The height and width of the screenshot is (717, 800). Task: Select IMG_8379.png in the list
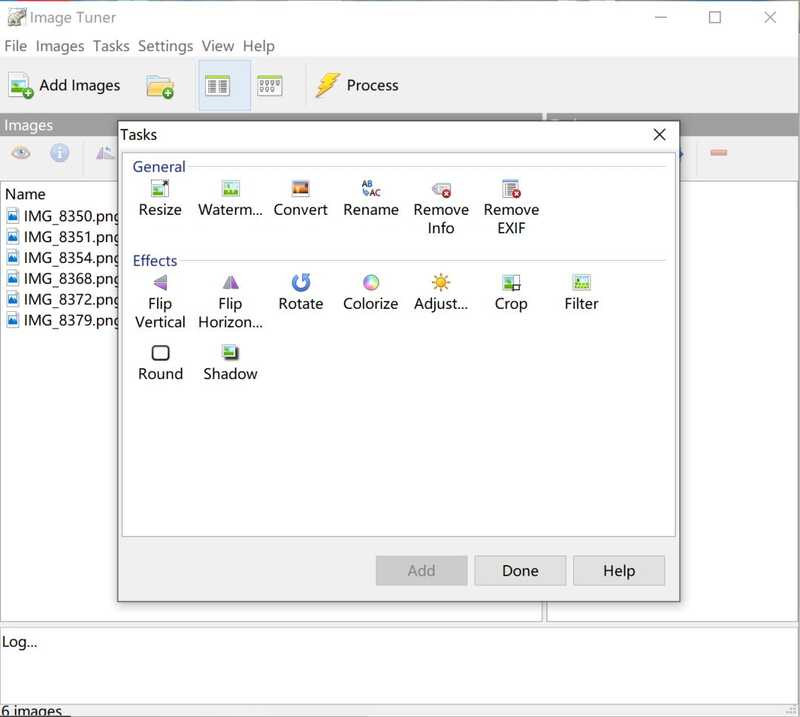tap(62, 320)
